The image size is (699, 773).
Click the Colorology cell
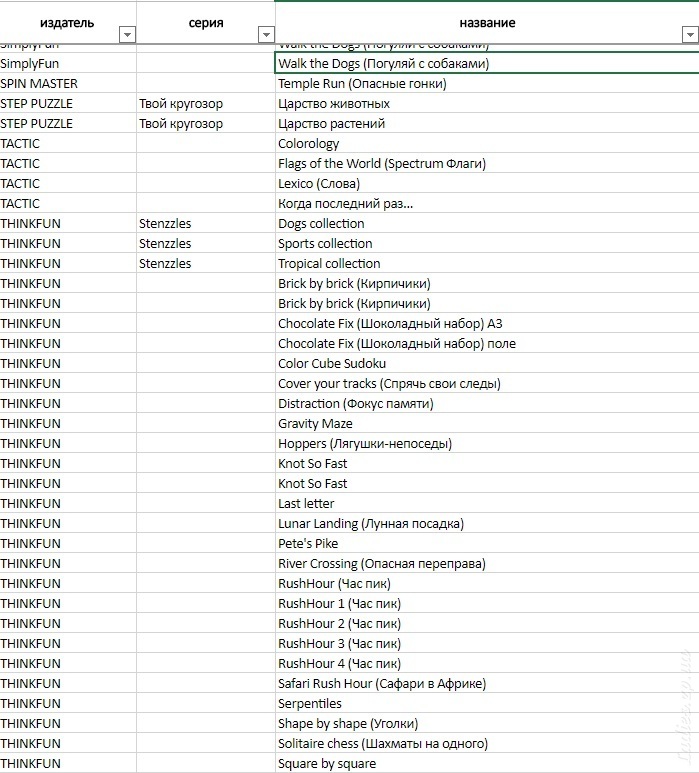pyautogui.click(x=487, y=143)
